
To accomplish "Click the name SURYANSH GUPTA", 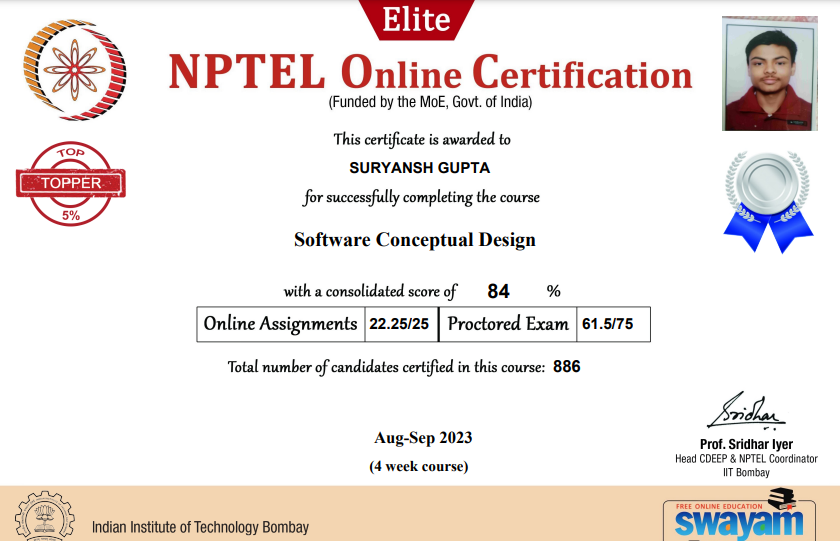I will pos(419,168).
